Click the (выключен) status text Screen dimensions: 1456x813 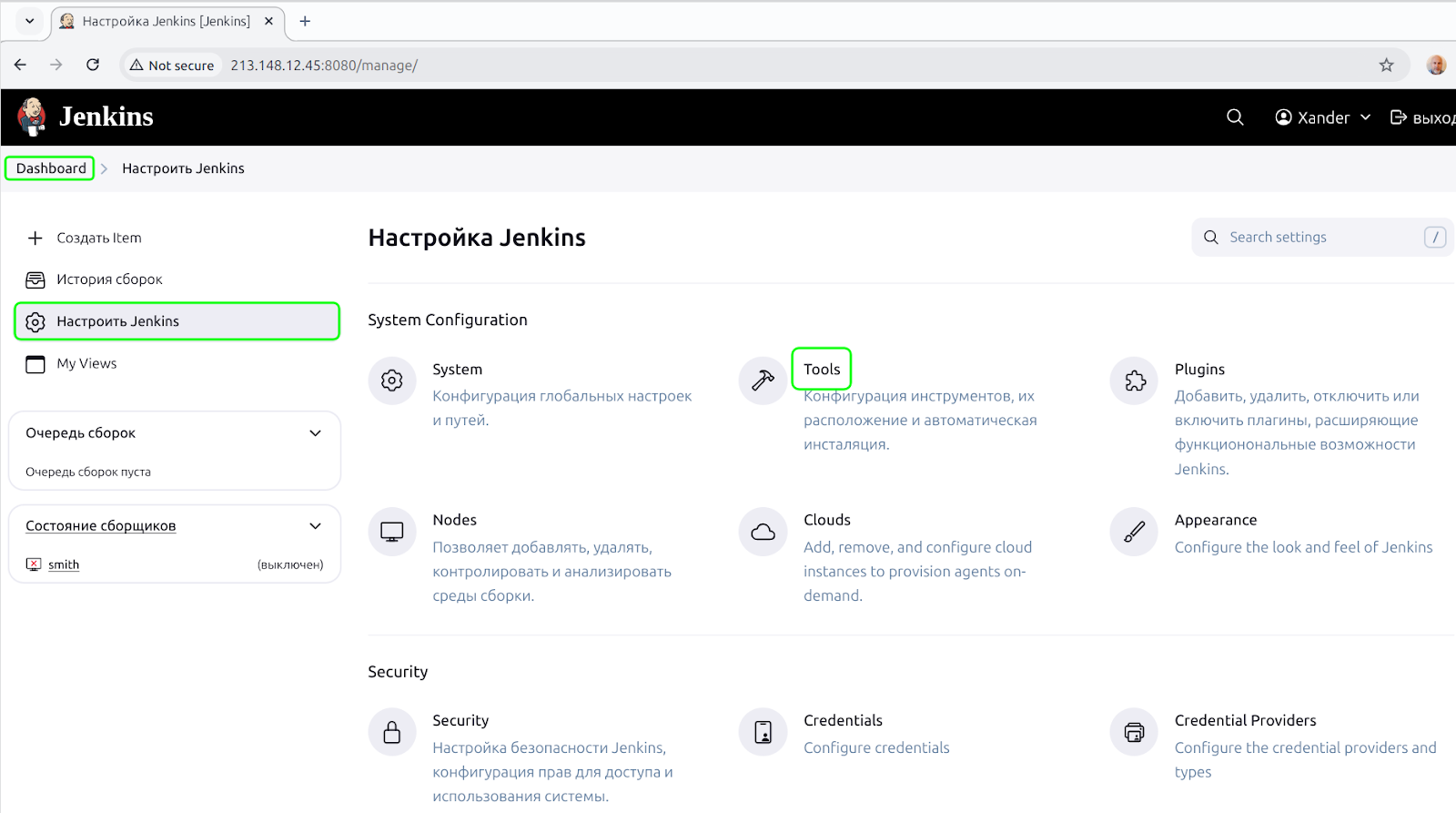[x=290, y=564]
